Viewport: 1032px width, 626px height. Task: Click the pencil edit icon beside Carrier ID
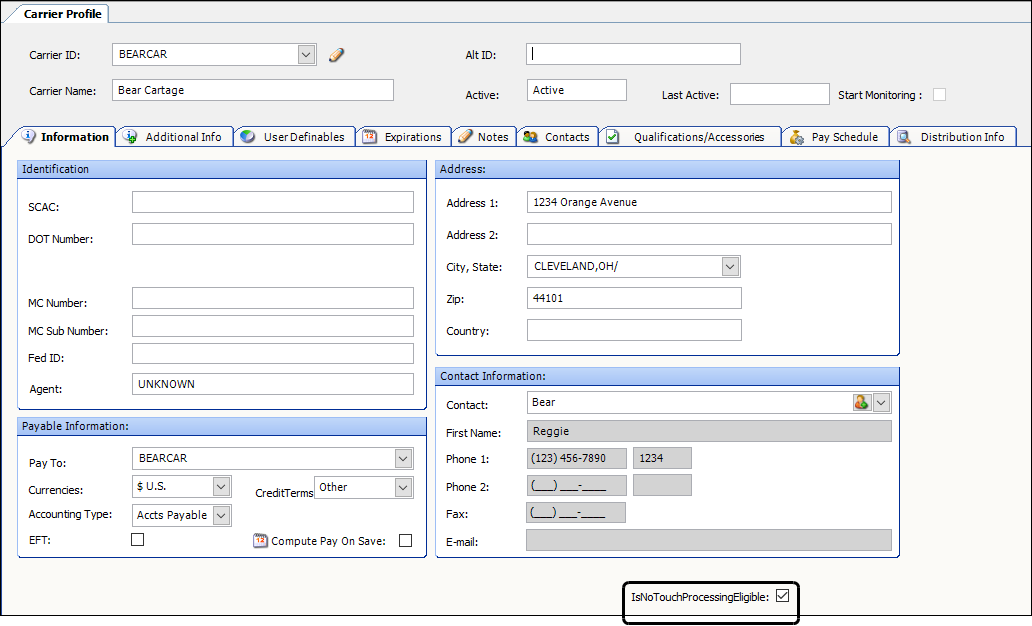(x=336, y=55)
